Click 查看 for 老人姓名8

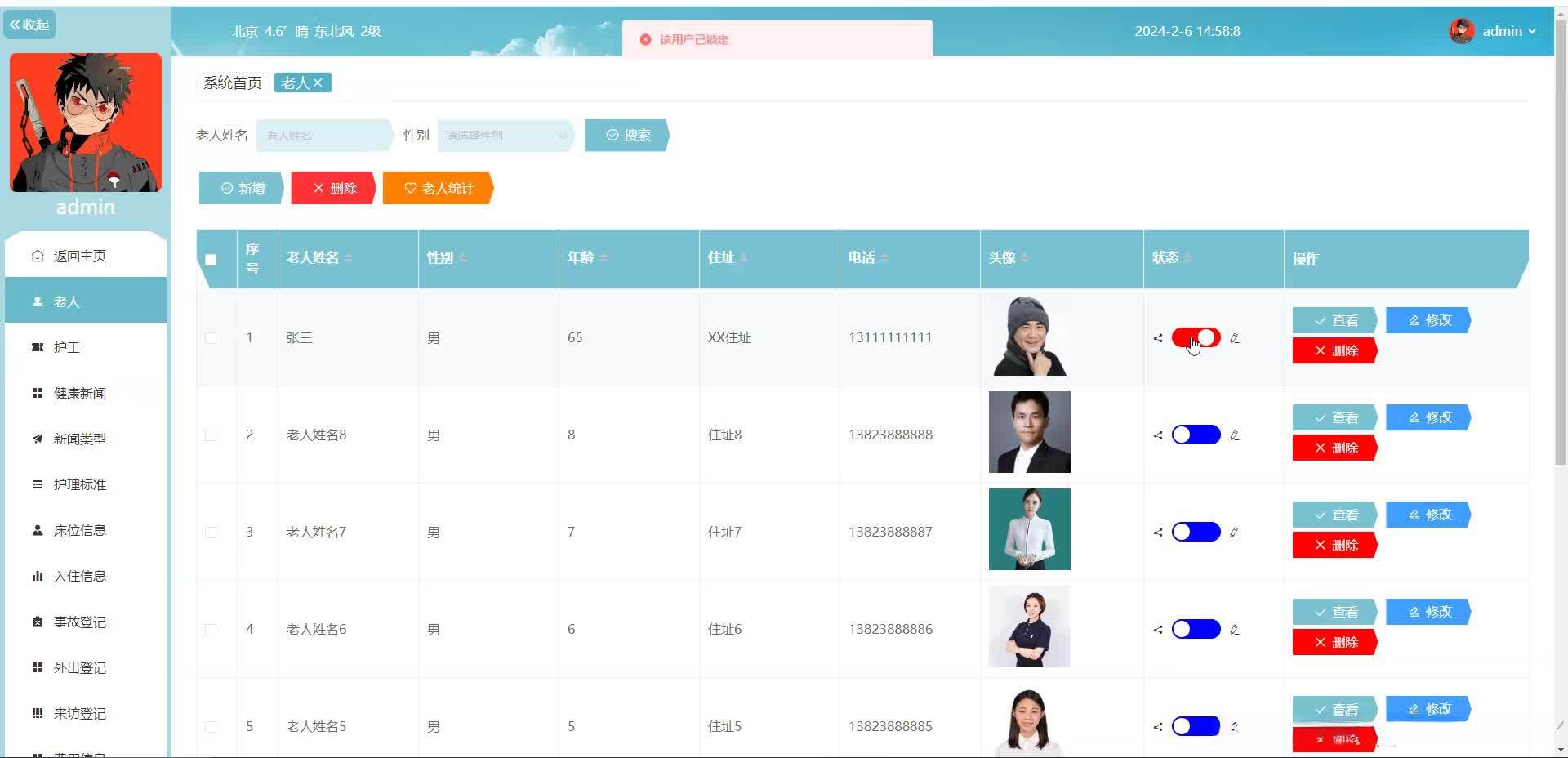tap(1335, 417)
